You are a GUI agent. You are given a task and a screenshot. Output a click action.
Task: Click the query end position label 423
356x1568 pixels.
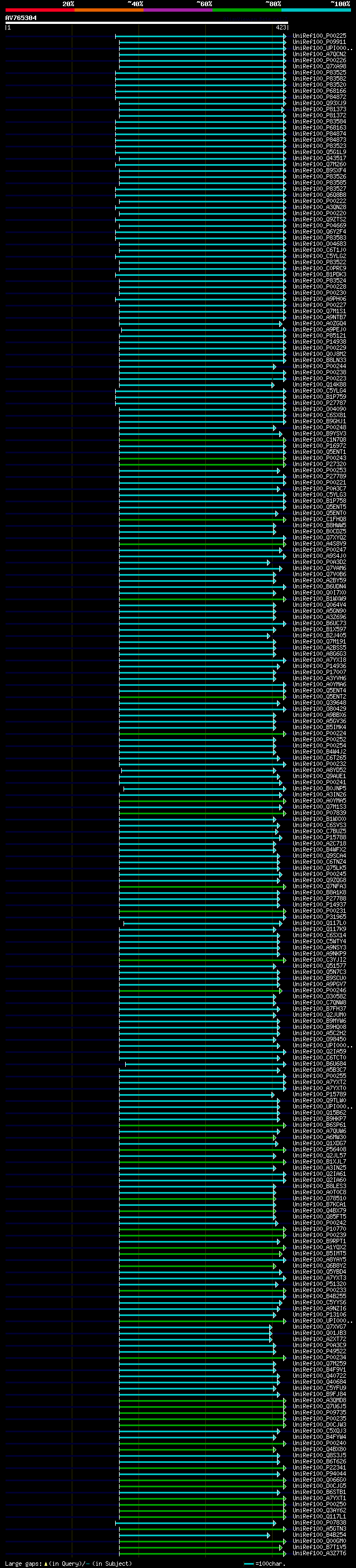tap(280, 27)
